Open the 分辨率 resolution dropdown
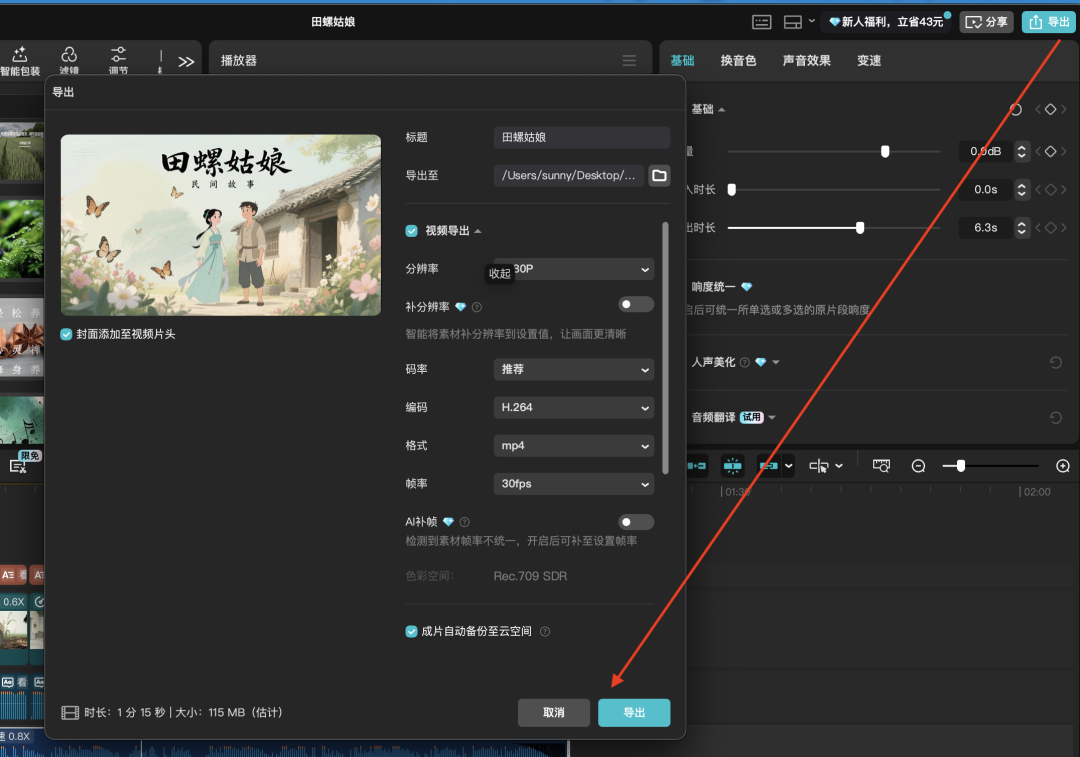This screenshot has height=757, width=1080. 573,269
